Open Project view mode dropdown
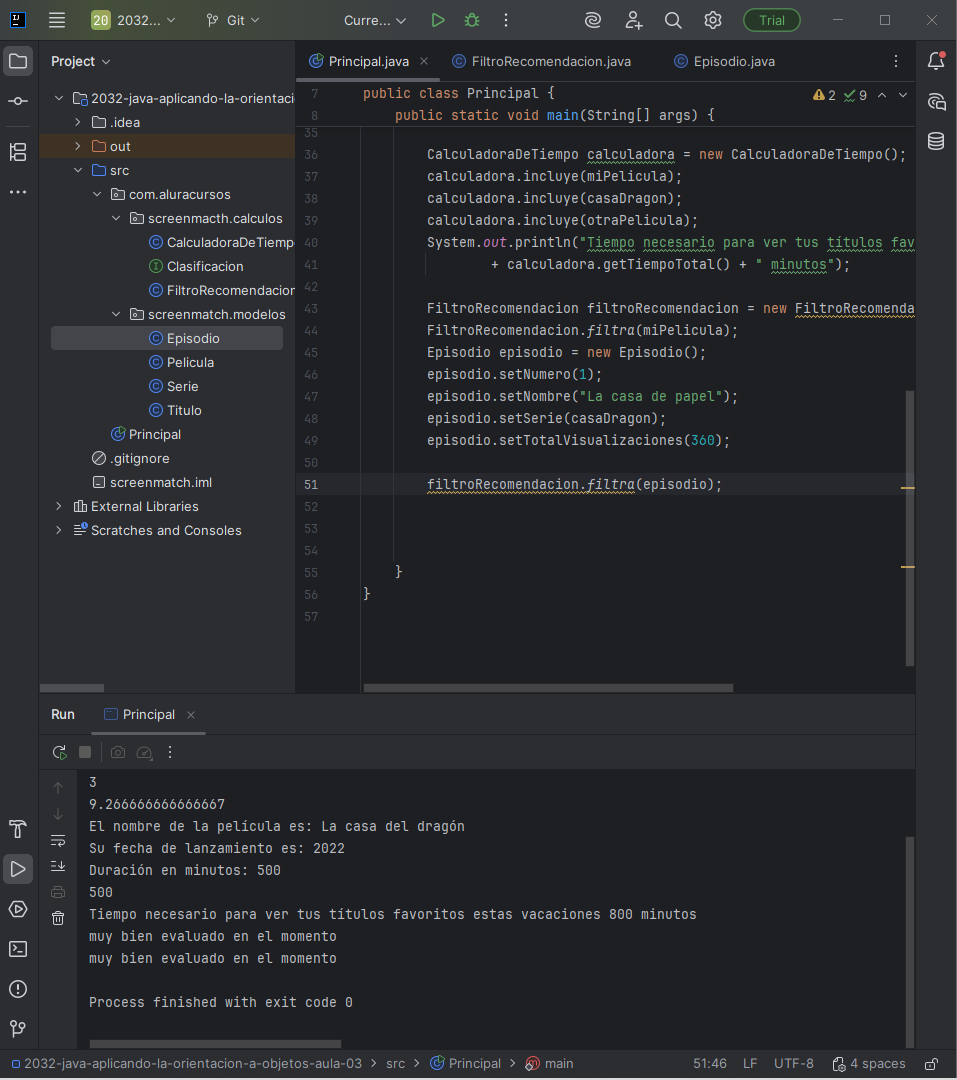The height and width of the screenshot is (1080, 957). pyautogui.click(x=81, y=61)
